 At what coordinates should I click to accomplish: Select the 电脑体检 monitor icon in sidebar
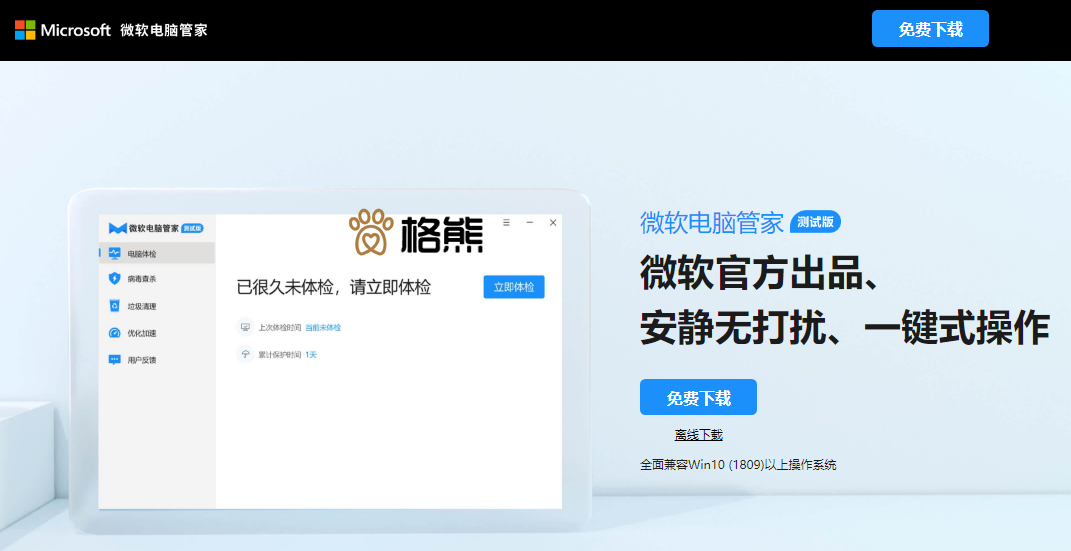coord(114,253)
